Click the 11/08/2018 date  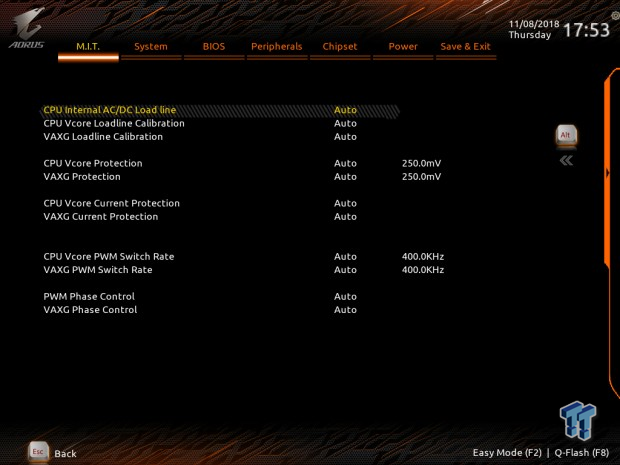(534, 24)
